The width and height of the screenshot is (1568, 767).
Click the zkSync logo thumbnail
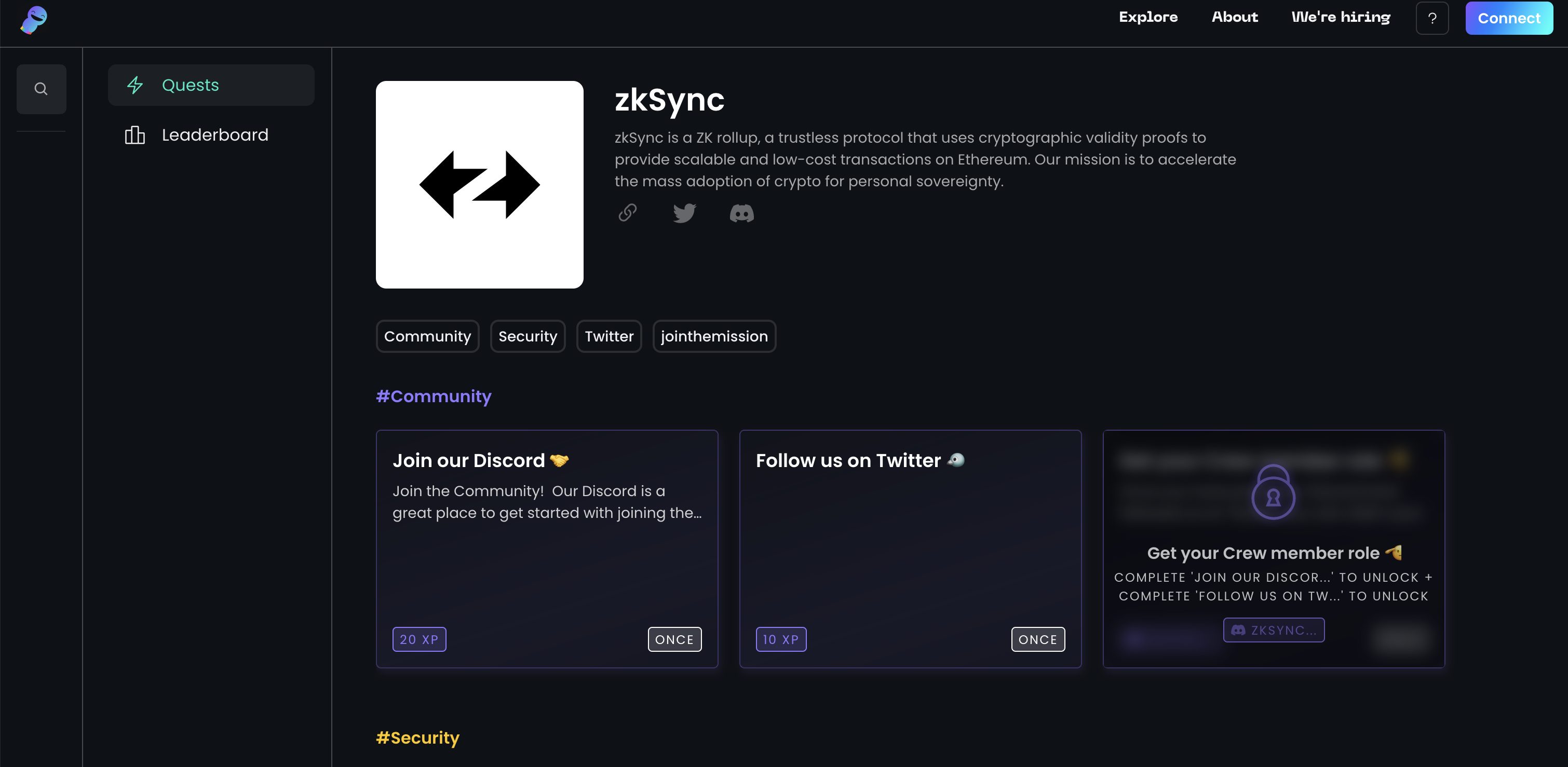coord(480,185)
